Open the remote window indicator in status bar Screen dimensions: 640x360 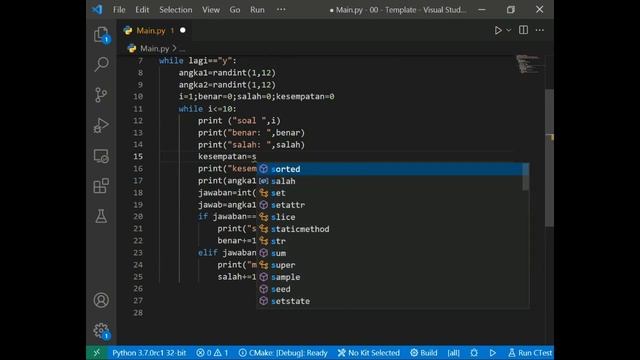97,353
